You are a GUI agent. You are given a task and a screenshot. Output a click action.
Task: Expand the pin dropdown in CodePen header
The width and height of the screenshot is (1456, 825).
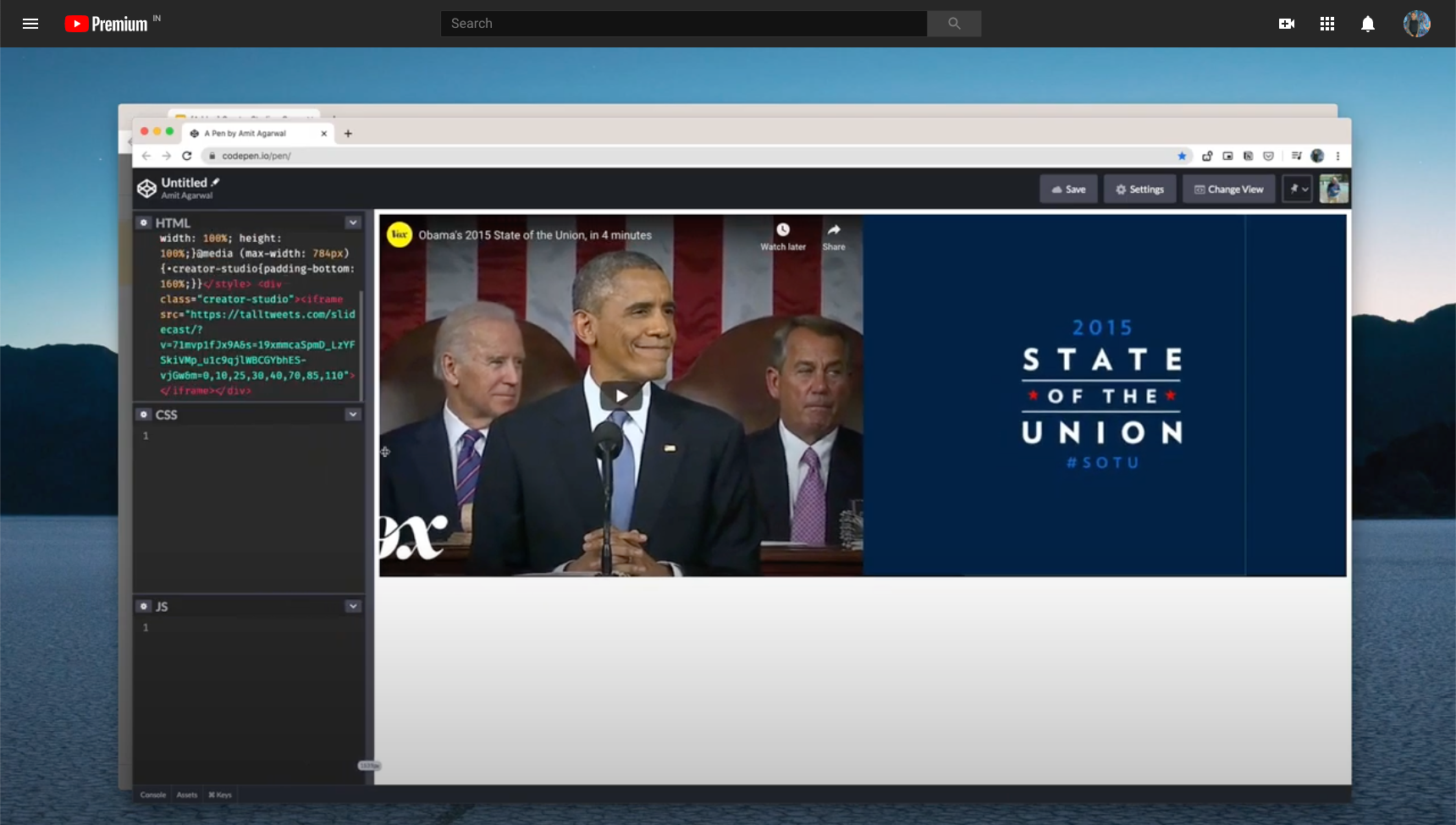pos(1298,190)
